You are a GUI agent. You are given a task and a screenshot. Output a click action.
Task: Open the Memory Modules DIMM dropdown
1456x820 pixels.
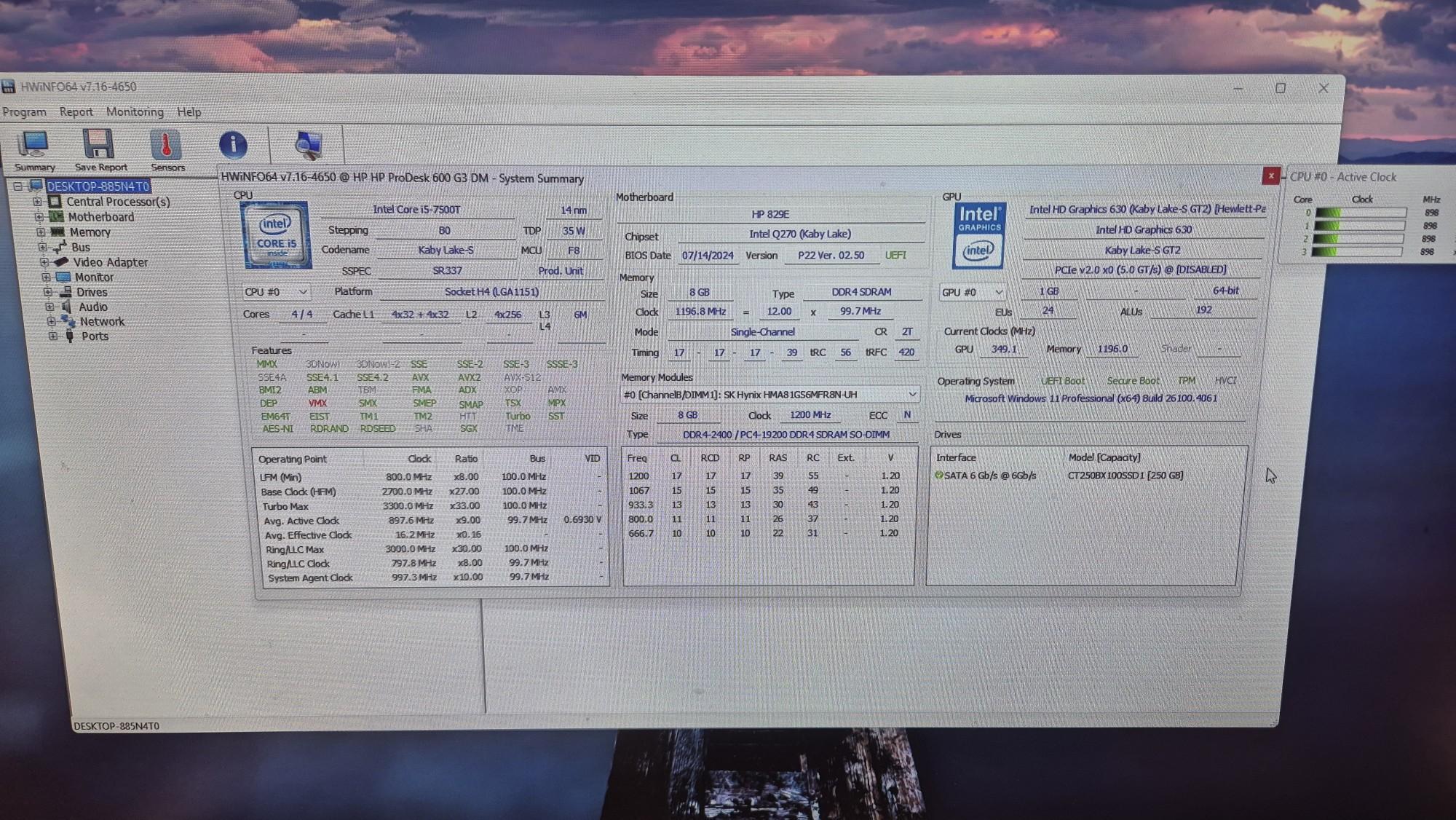(x=770, y=394)
